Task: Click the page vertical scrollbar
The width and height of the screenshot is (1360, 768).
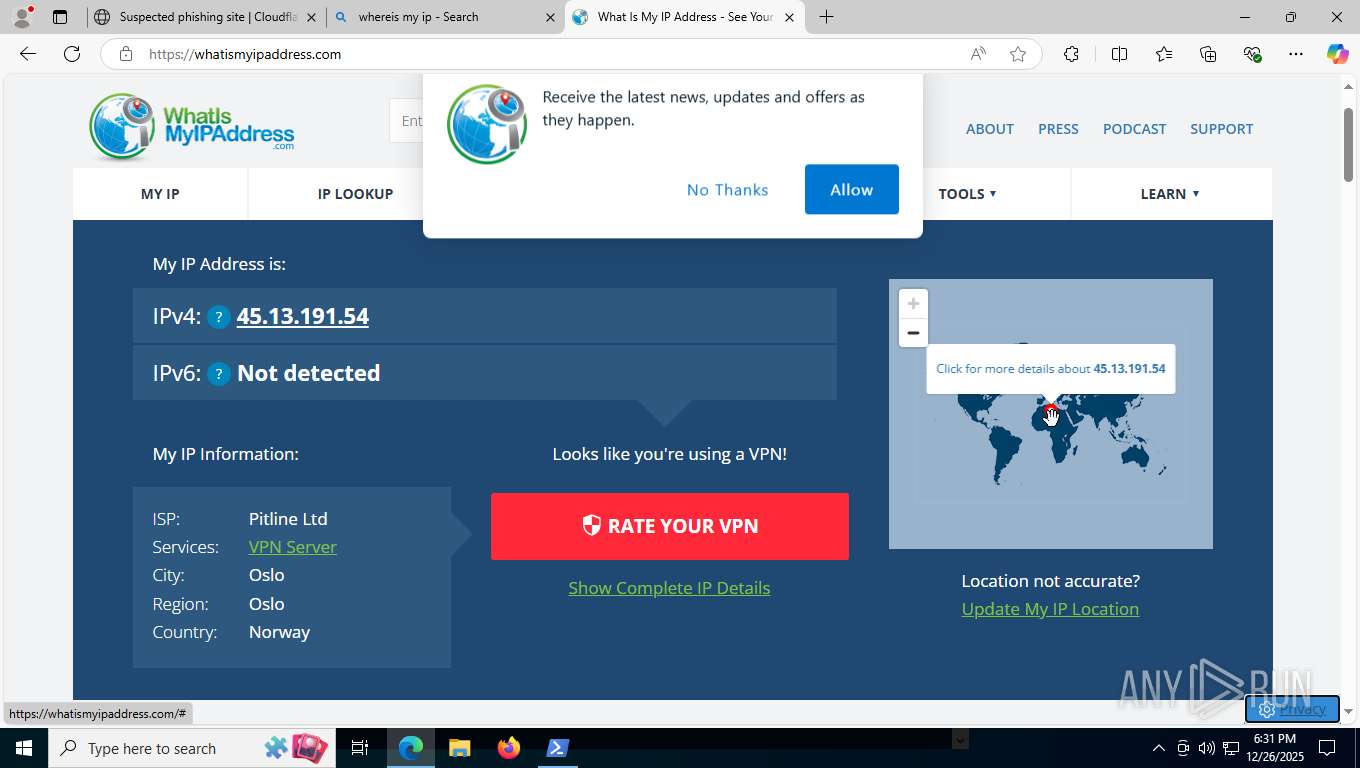Action: click(x=1348, y=145)
